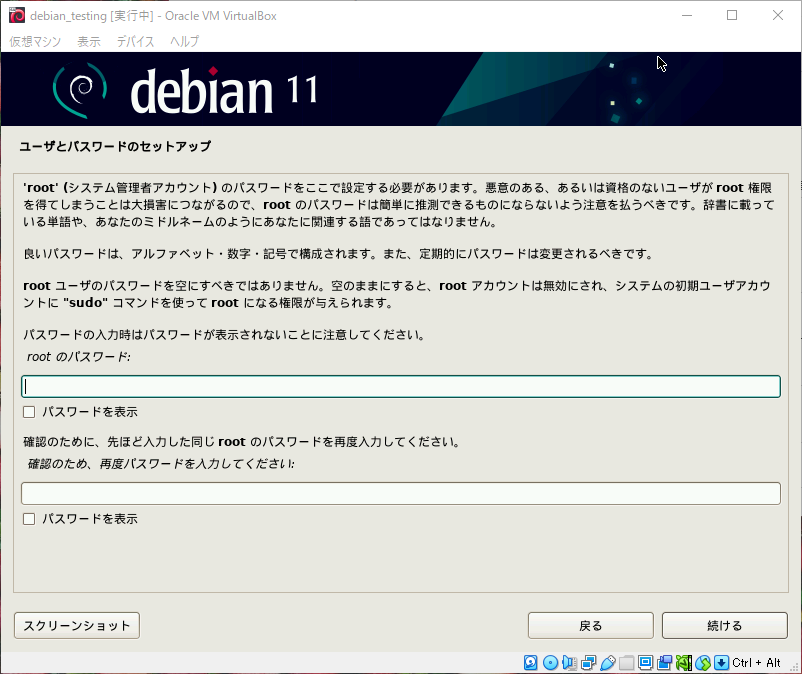Screen dimensions: 802x674
Task: Click the スクリーンショット button
Action: pyautogui.click(x=77, y=625)
